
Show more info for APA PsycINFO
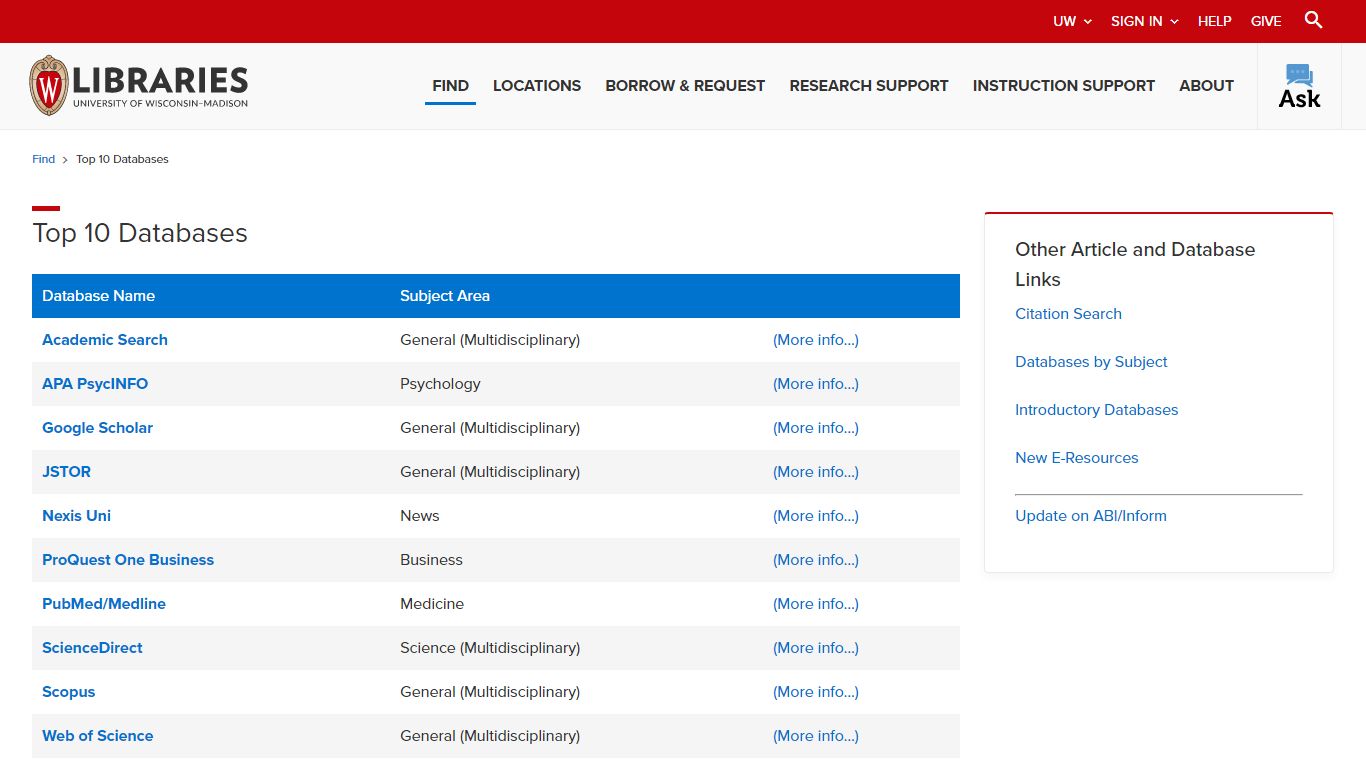[x=816, y=384]
